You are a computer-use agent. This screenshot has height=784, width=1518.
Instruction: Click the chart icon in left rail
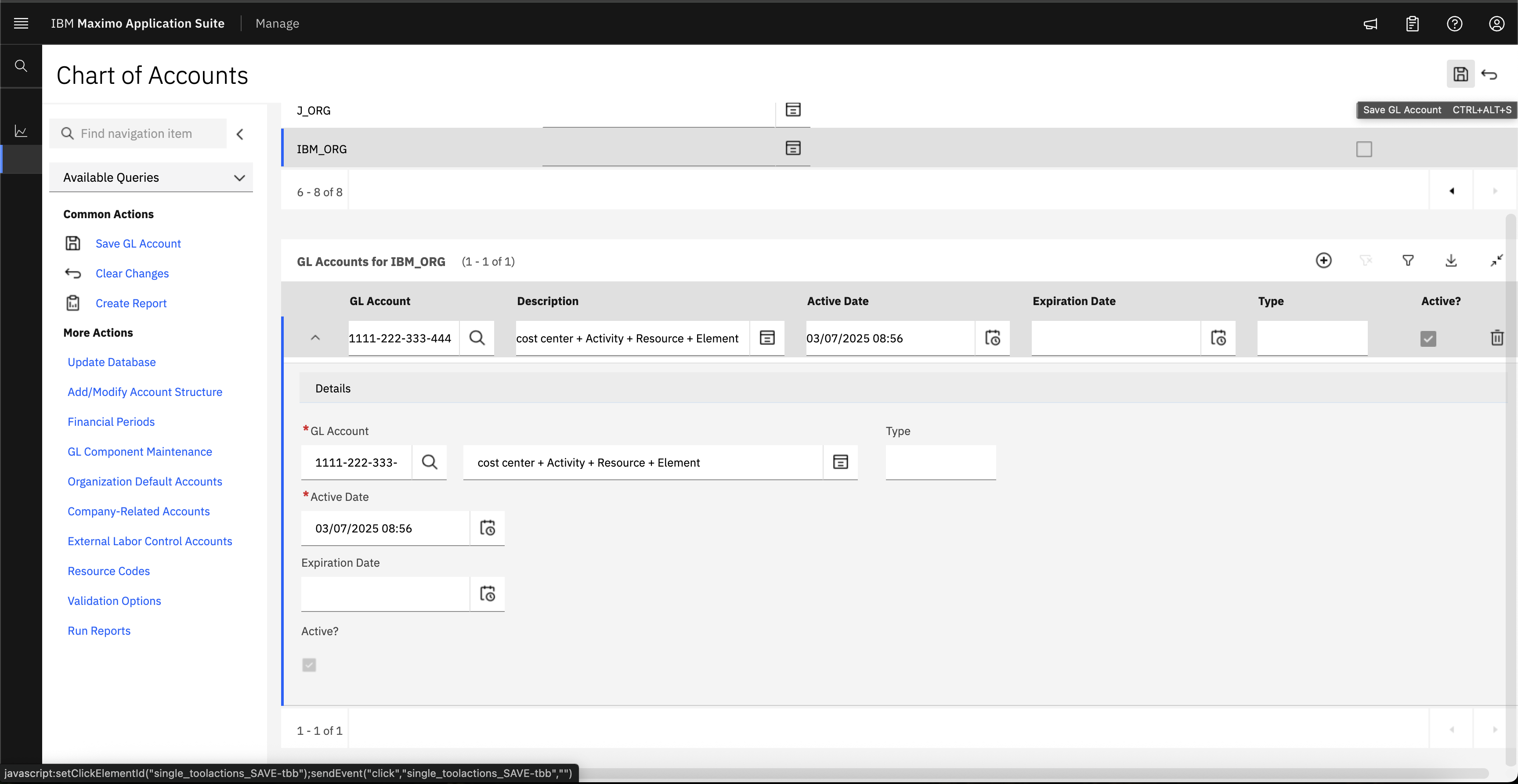coord(21,131)
